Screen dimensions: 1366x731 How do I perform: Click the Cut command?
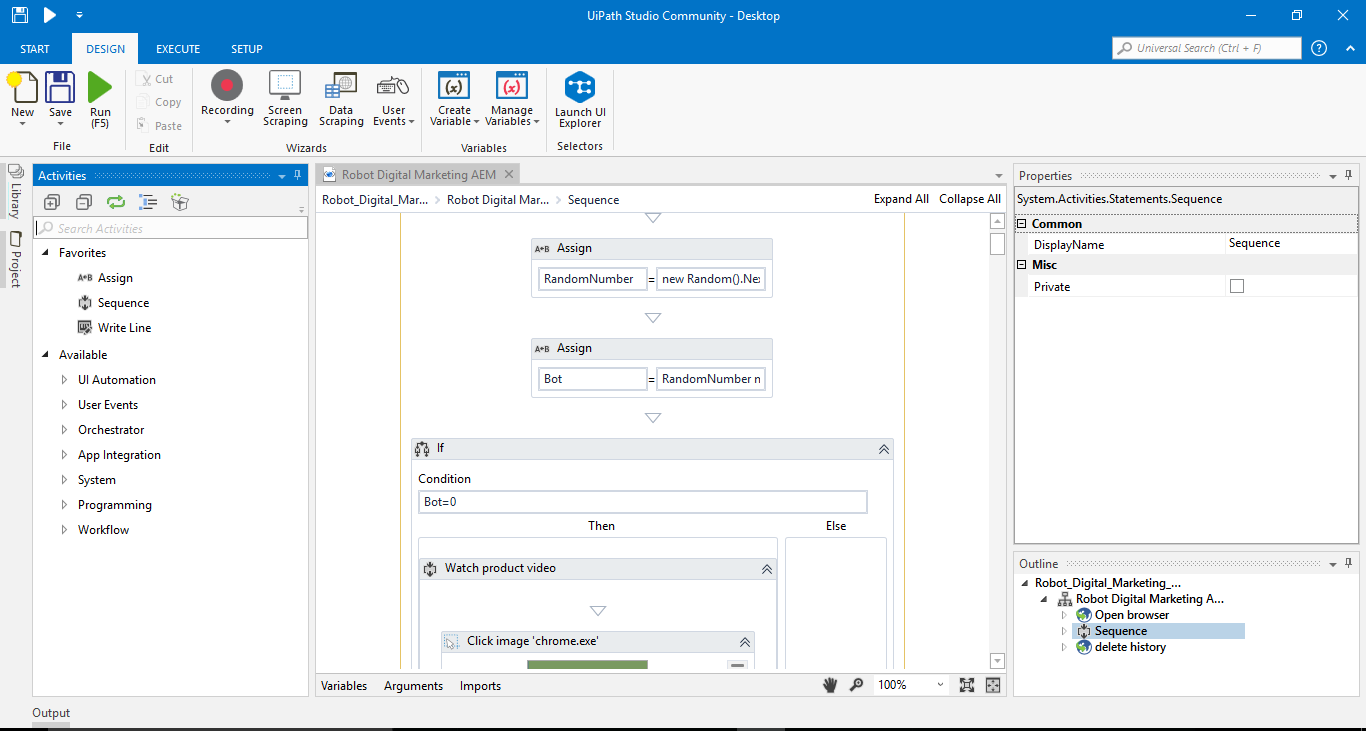156,79
